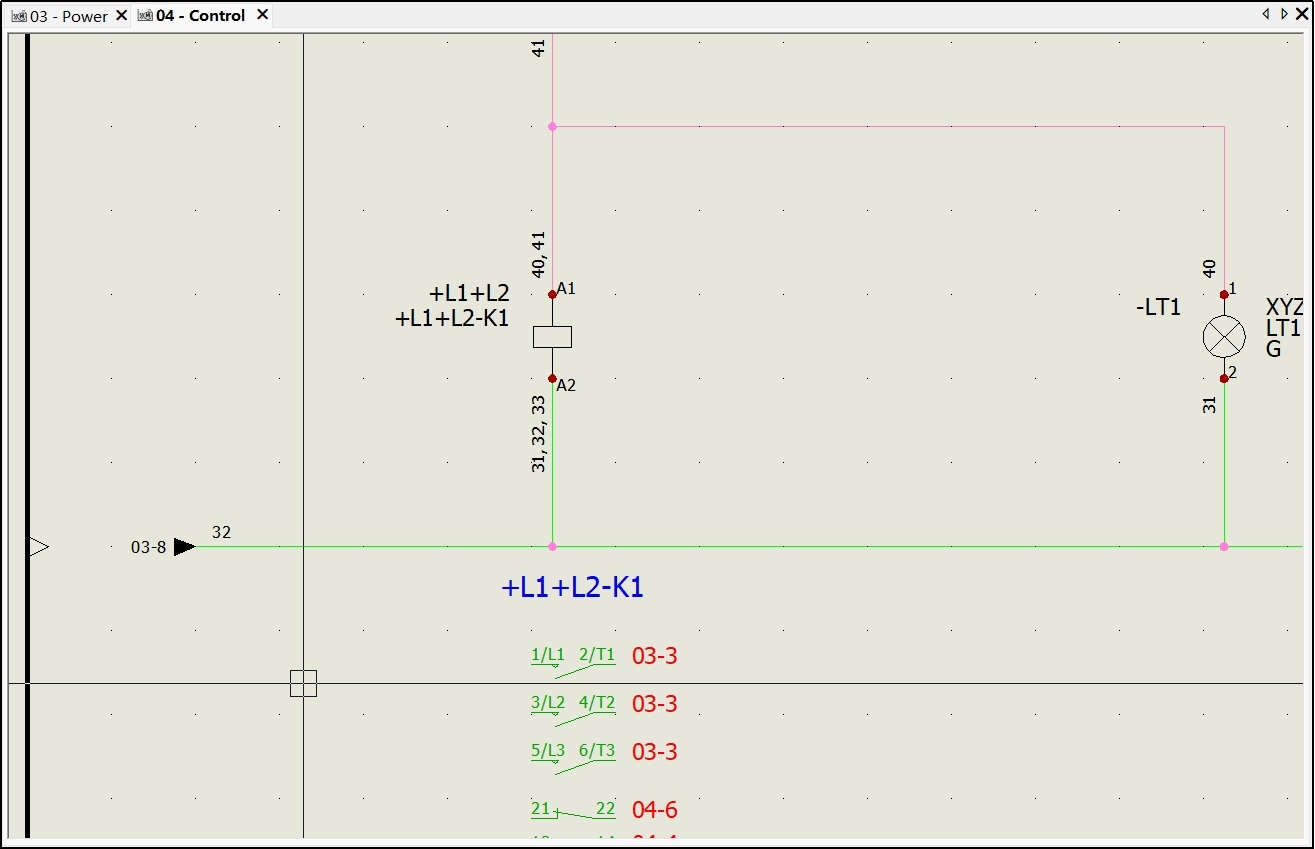Click the hollow triangle on the left border
The width and height of the screenshot is (1315, 849).
(38, 547)
